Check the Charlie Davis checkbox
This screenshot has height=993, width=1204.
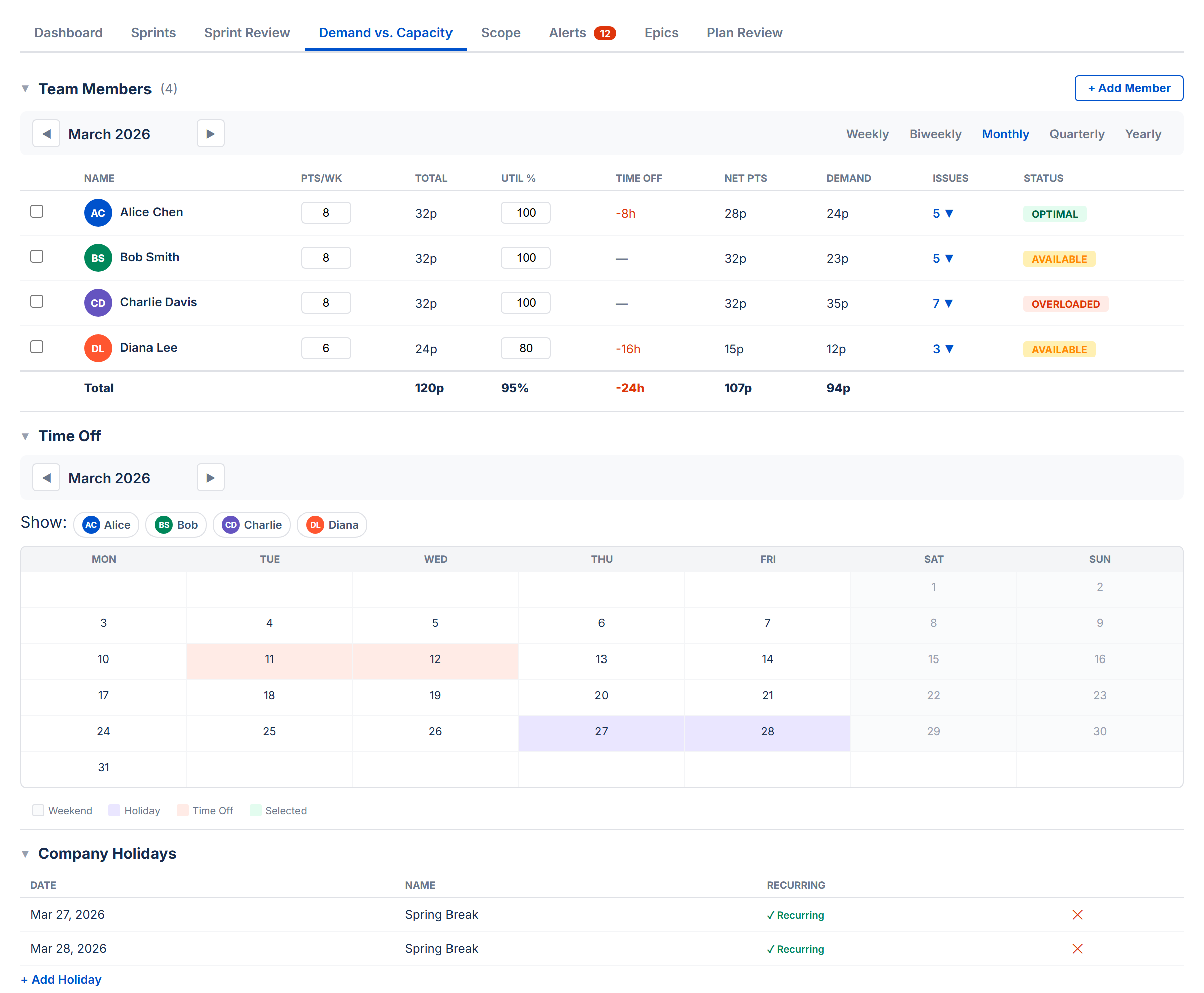pos(37,301)
